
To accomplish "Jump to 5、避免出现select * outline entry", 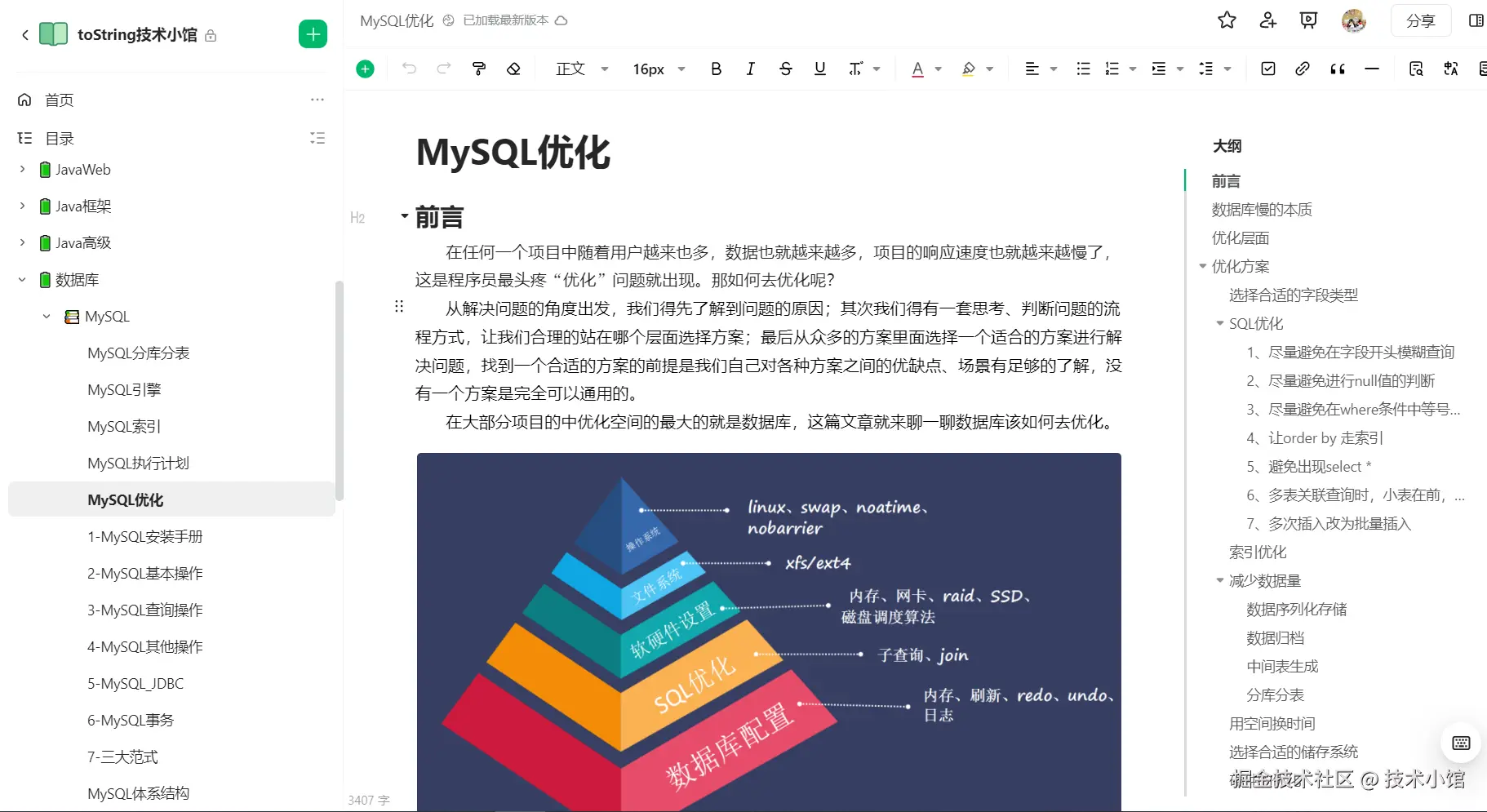I will pyautogui.click(x=1309, y=467).
